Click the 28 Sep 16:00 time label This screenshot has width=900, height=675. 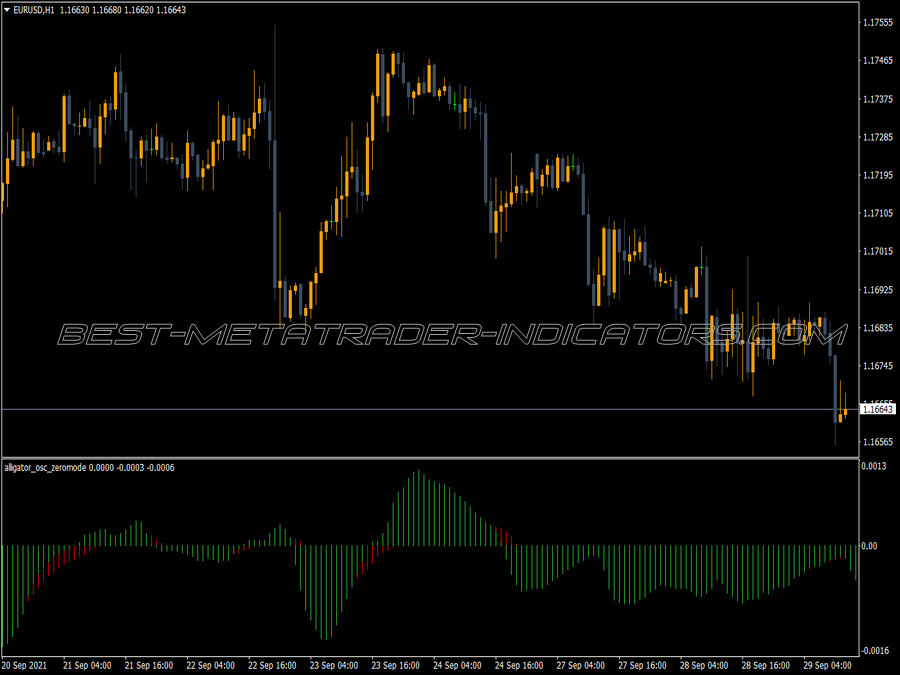(x=766, y=665)
